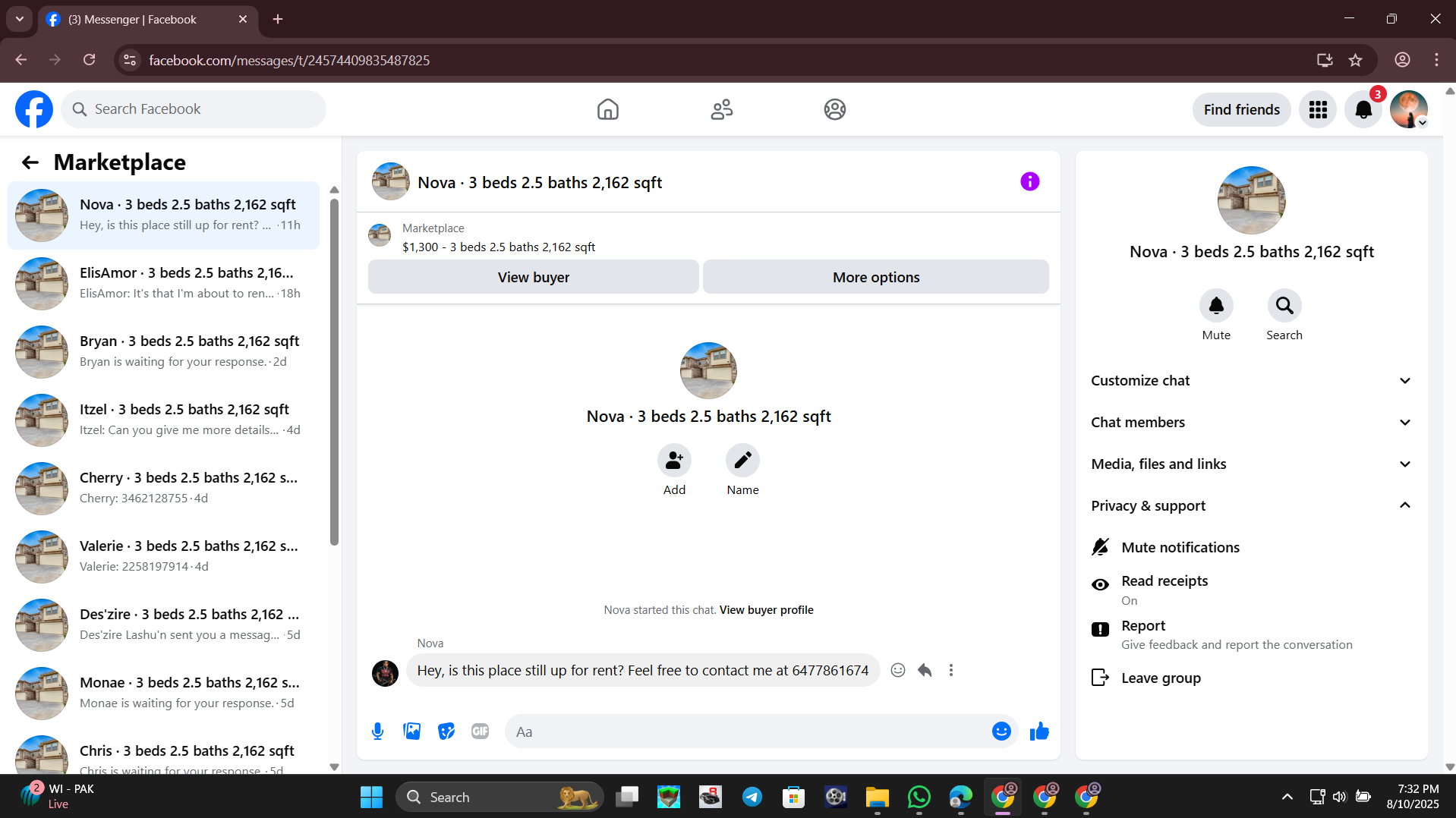
Task: Attach a file with the photo icon
Action: [411, 731]
